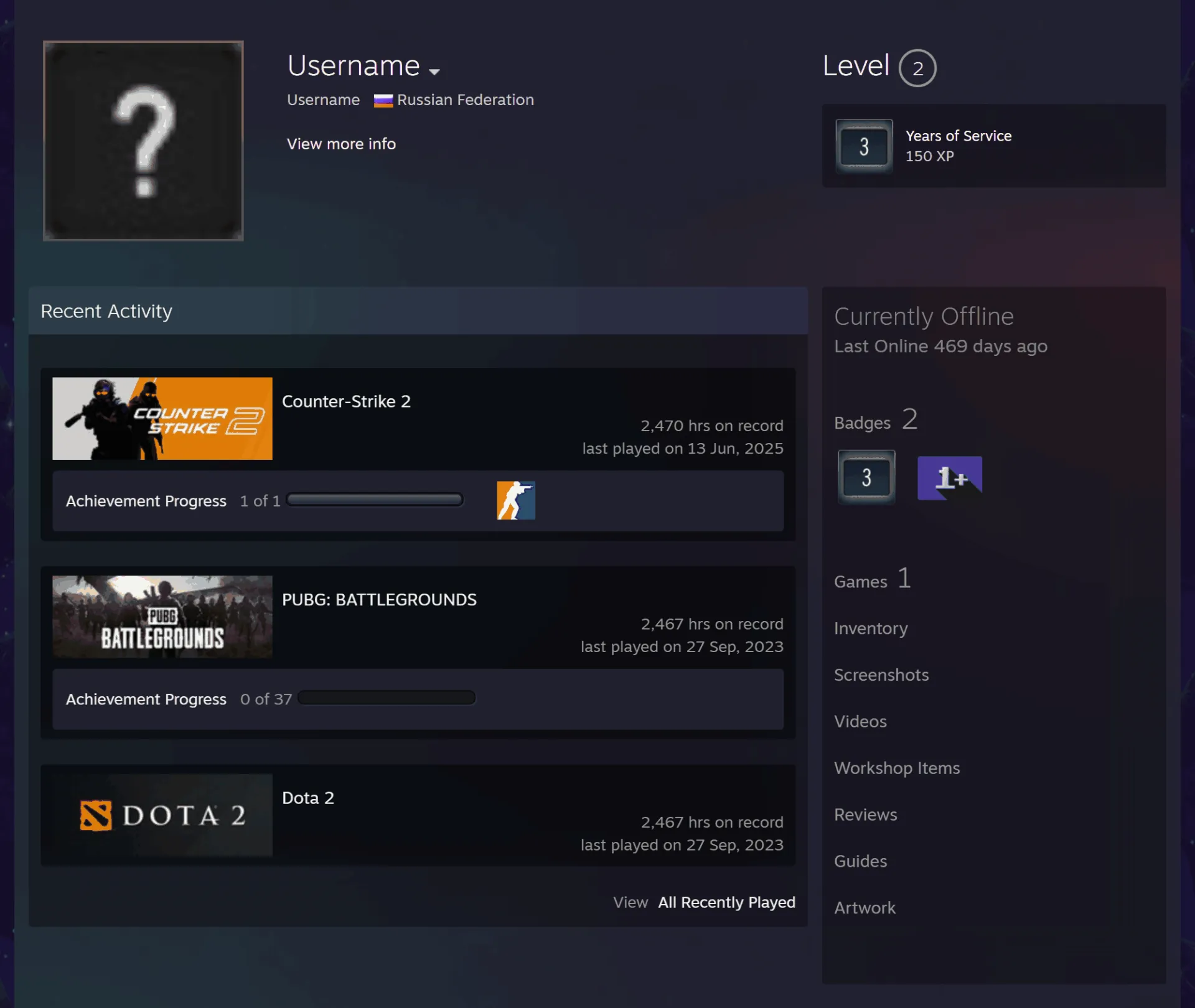Open the PUBG: BATTLEGROUNDS banner image
1195x1008 pixels.
tap(162, 617)
